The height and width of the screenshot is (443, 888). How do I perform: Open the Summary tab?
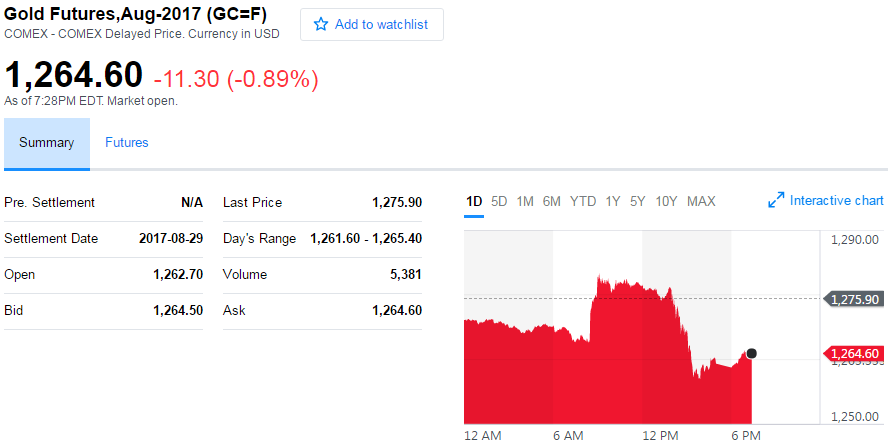click(47, 143)
